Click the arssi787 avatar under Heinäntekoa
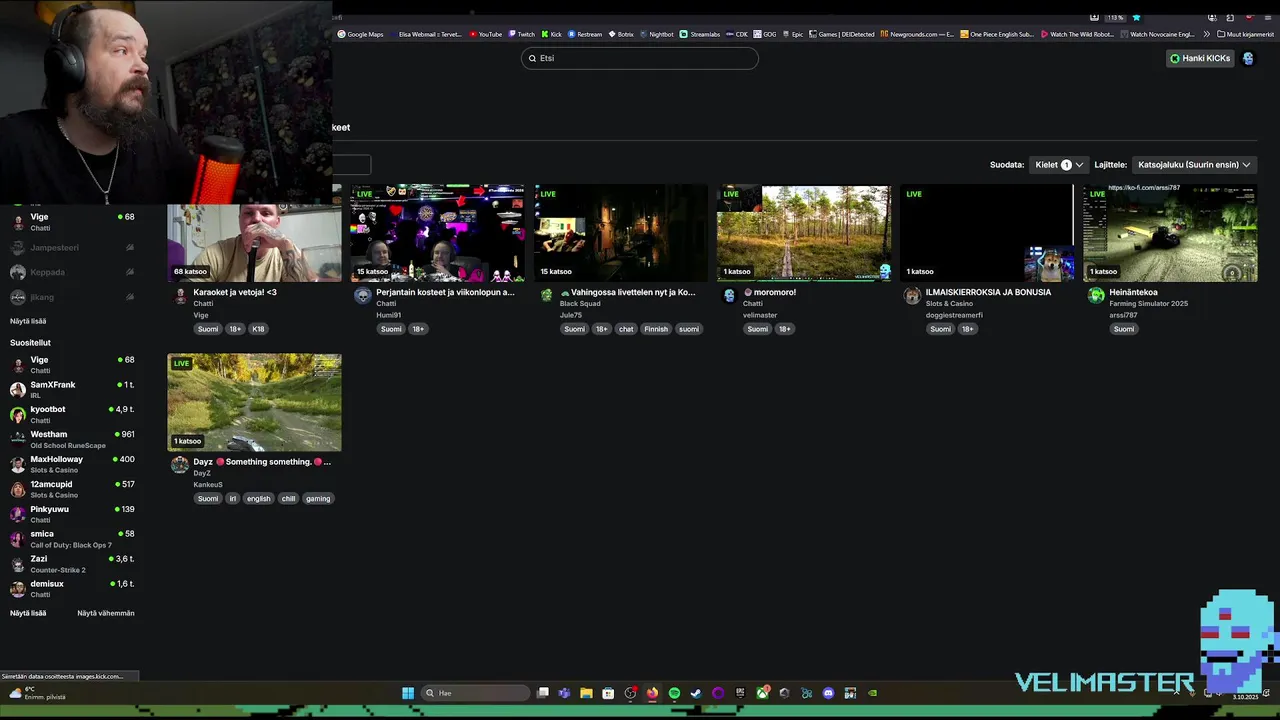Screen dimensions: 1280x720 tap(1096, 295)
